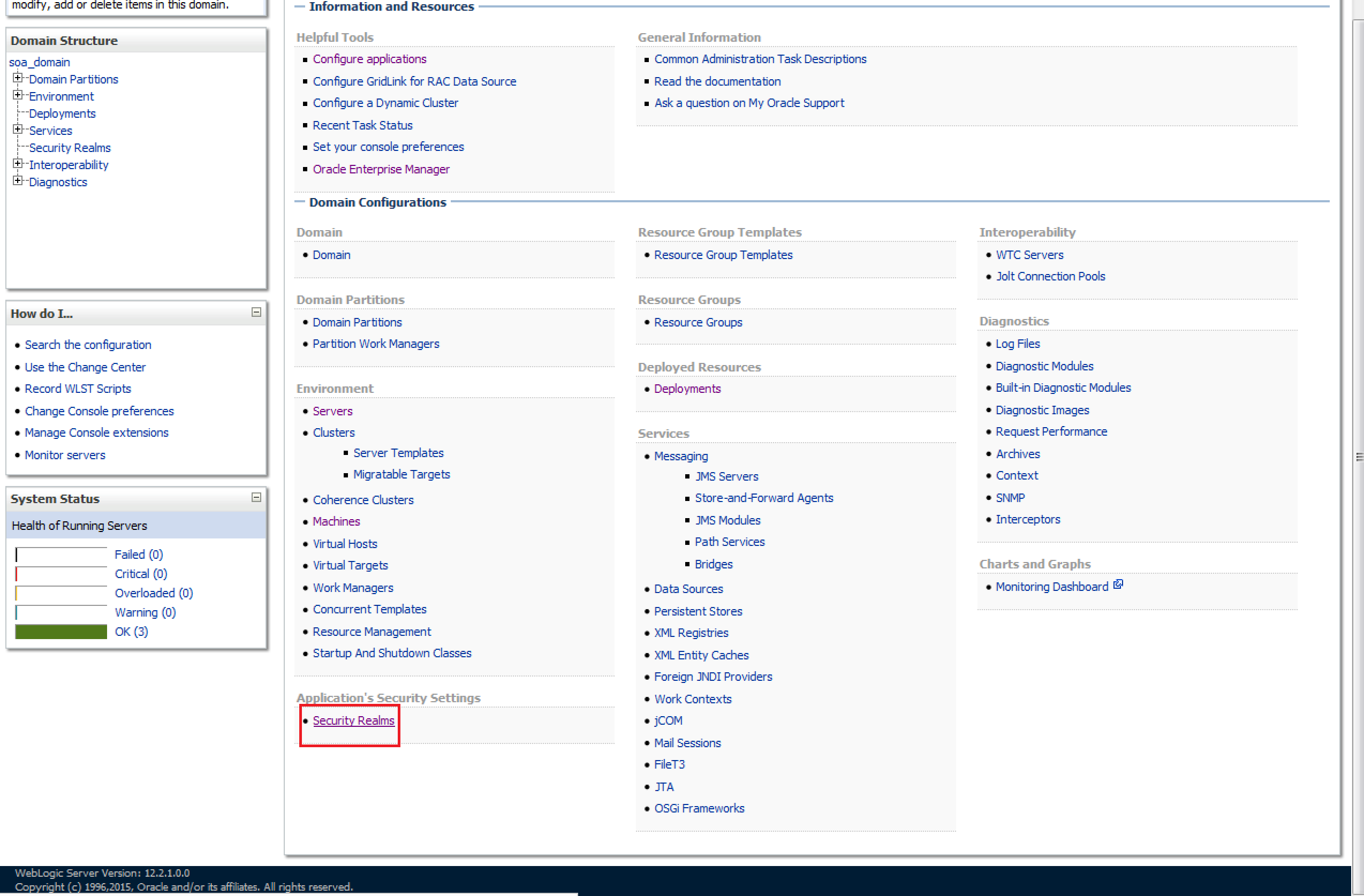Collapse the How do I panel
This screenshot has width=1364, height=896.
[x=256, y=312]
